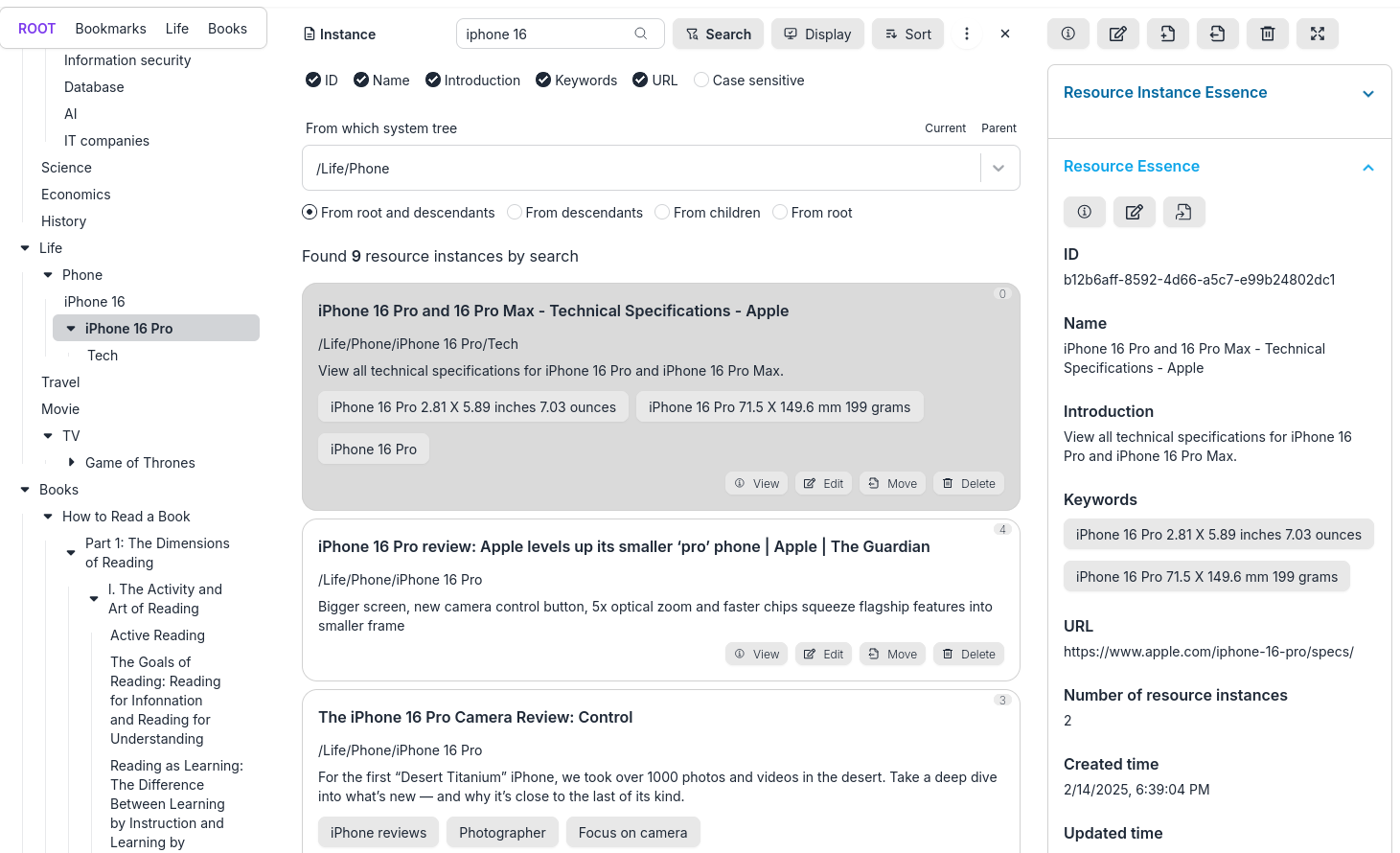Select From root radio option
The image size is (1400, 853).
(x=780, y=212)
